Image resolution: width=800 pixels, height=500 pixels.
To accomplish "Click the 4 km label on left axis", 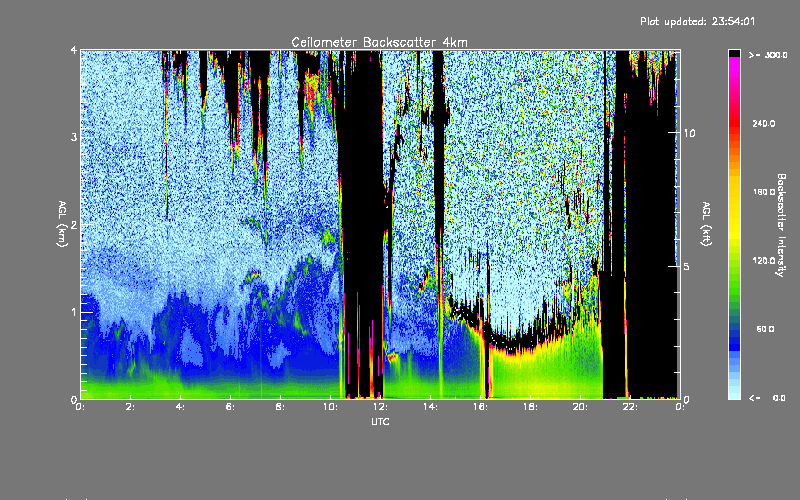I will click(x=74, y=51).
